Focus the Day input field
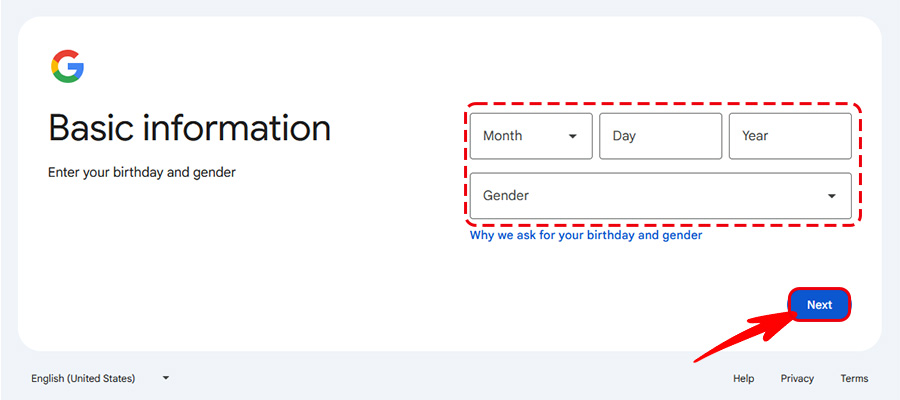This screenshot has height=400, width=900. (x=660, y=136)
